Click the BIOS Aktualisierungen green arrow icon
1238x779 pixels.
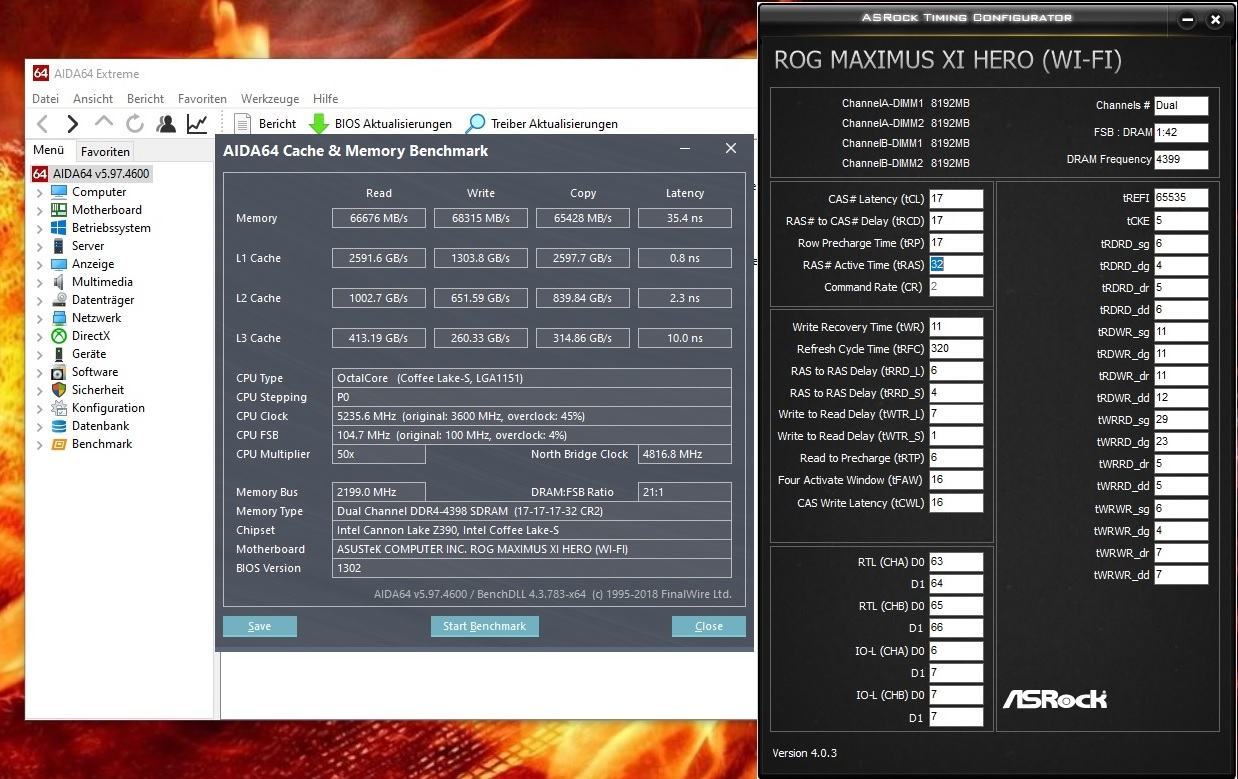[x=319, y=124]
